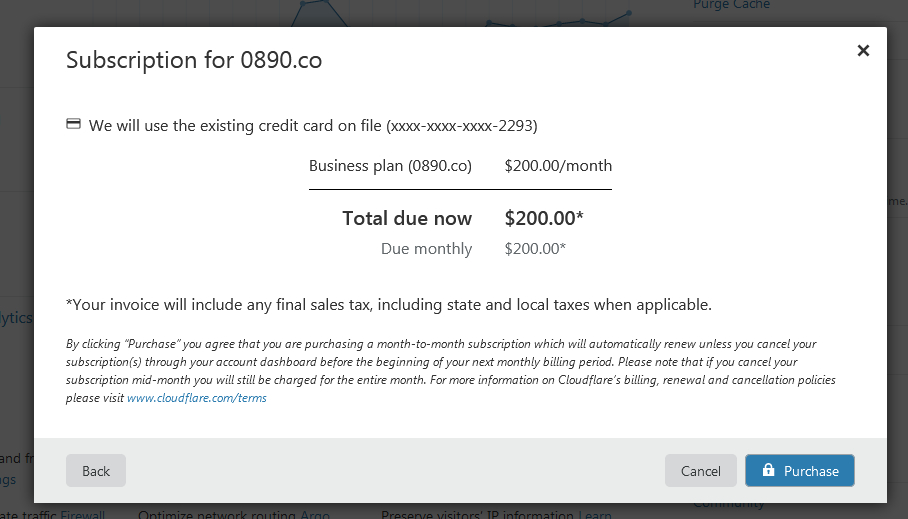908x519 pixels.
Task: Click the Due monthly label
Action: [426, 248]
